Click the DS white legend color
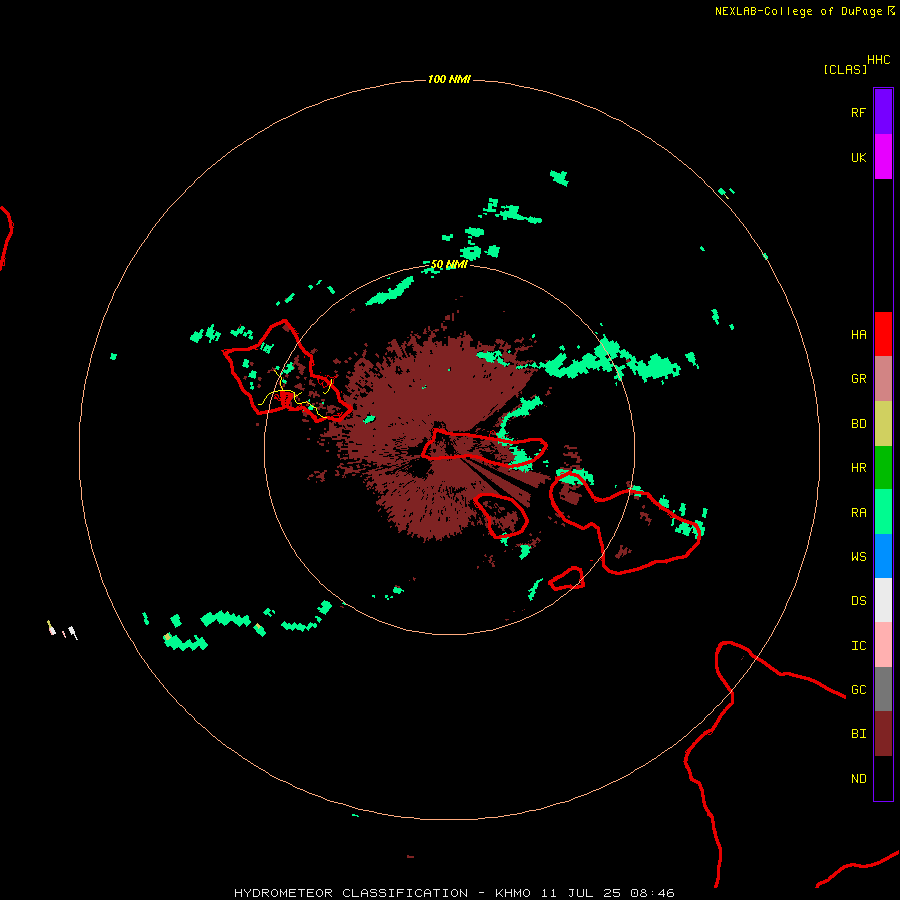The width and height of the screenshot is (900, 900). [x=883, y=600]
